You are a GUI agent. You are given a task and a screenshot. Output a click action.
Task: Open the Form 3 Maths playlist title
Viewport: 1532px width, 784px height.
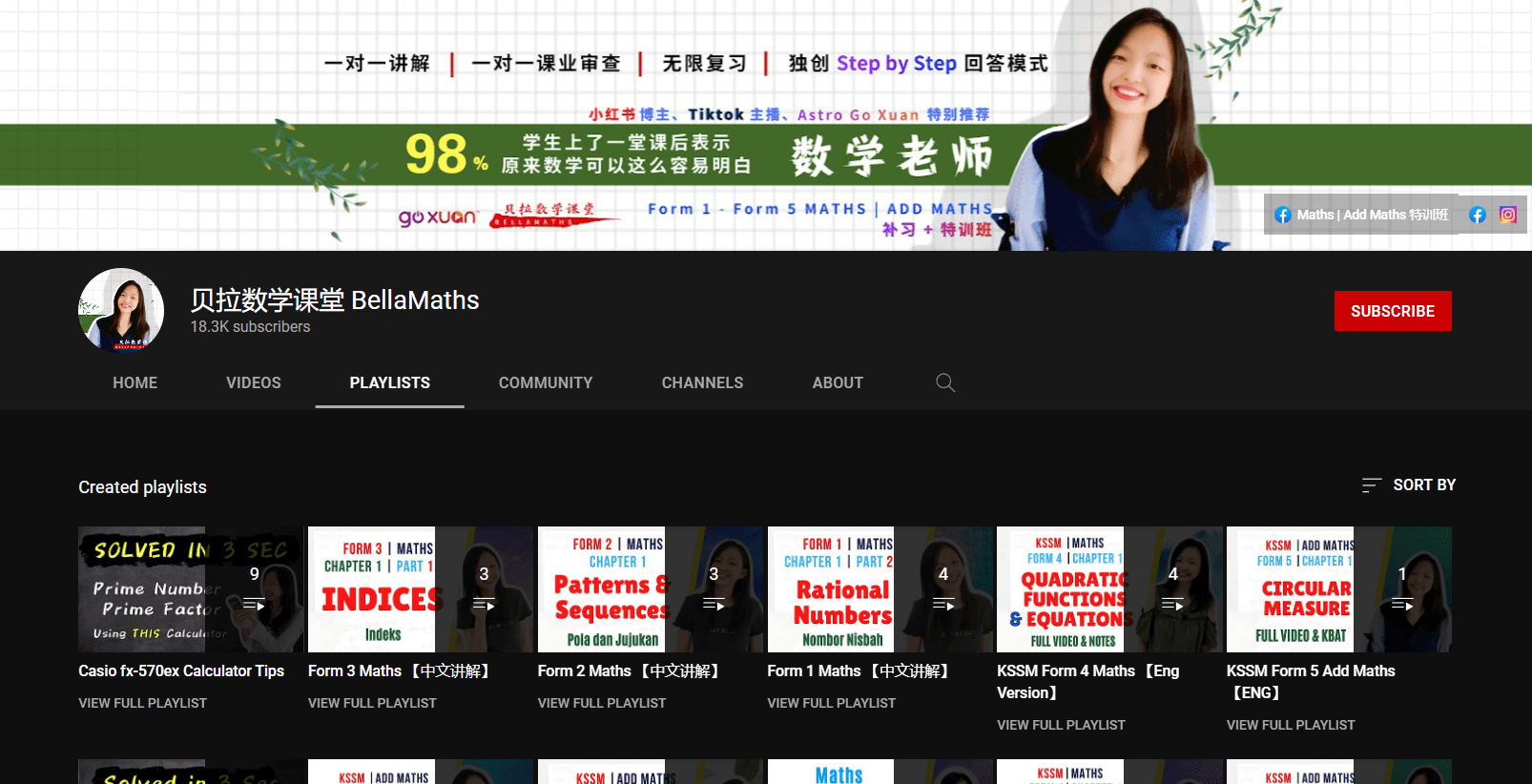[402, 671]
